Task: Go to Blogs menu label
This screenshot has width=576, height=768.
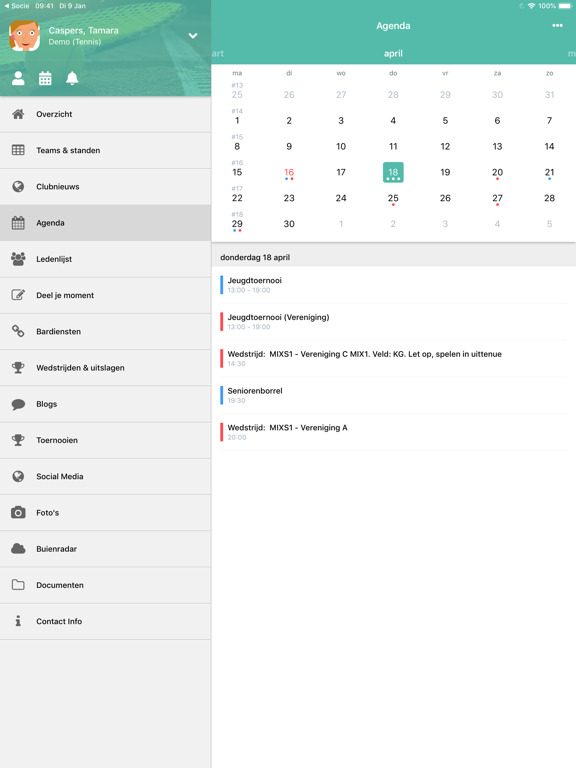Action: (47, 404)
